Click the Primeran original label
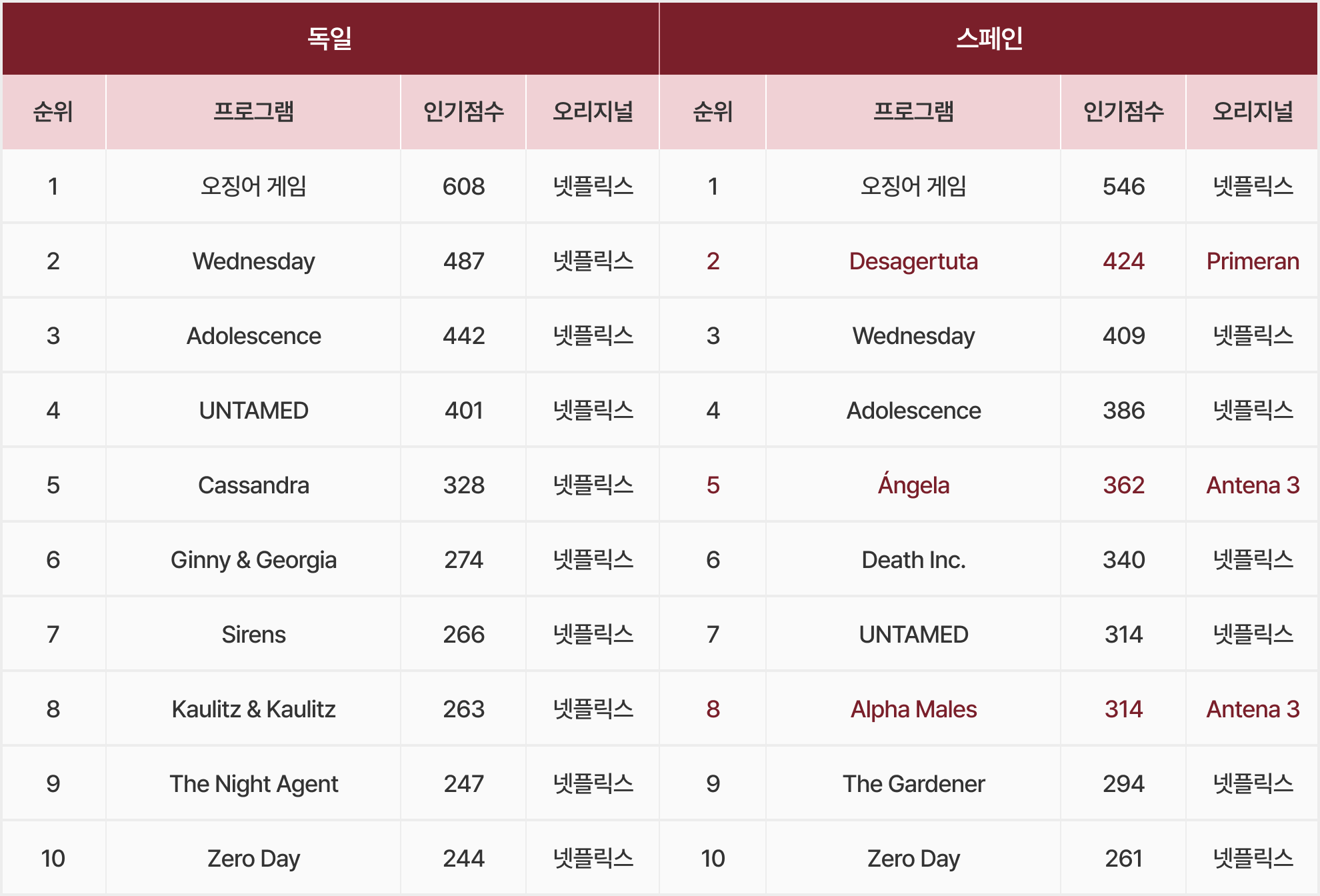Image resolution: width=1320 pixels, height=896 pixels. click(x=1251, y=261)
